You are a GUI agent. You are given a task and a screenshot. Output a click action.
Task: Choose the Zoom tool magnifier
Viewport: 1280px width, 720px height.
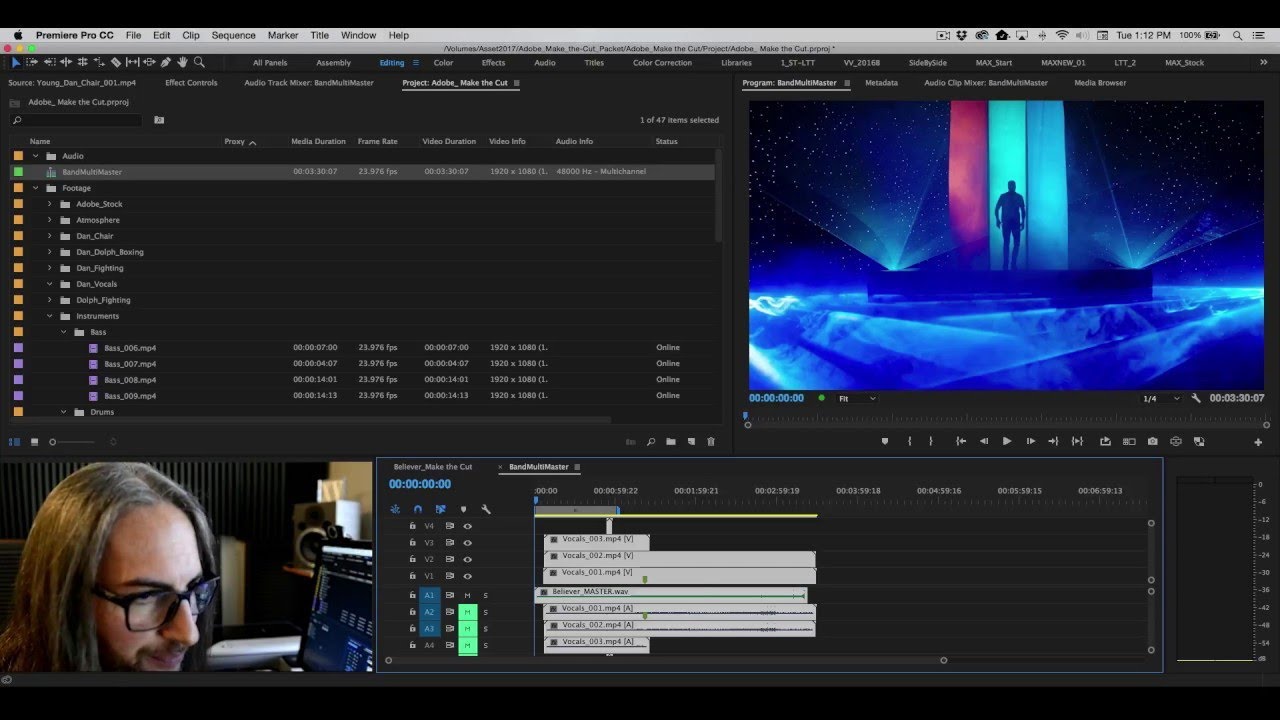point(199,62)
